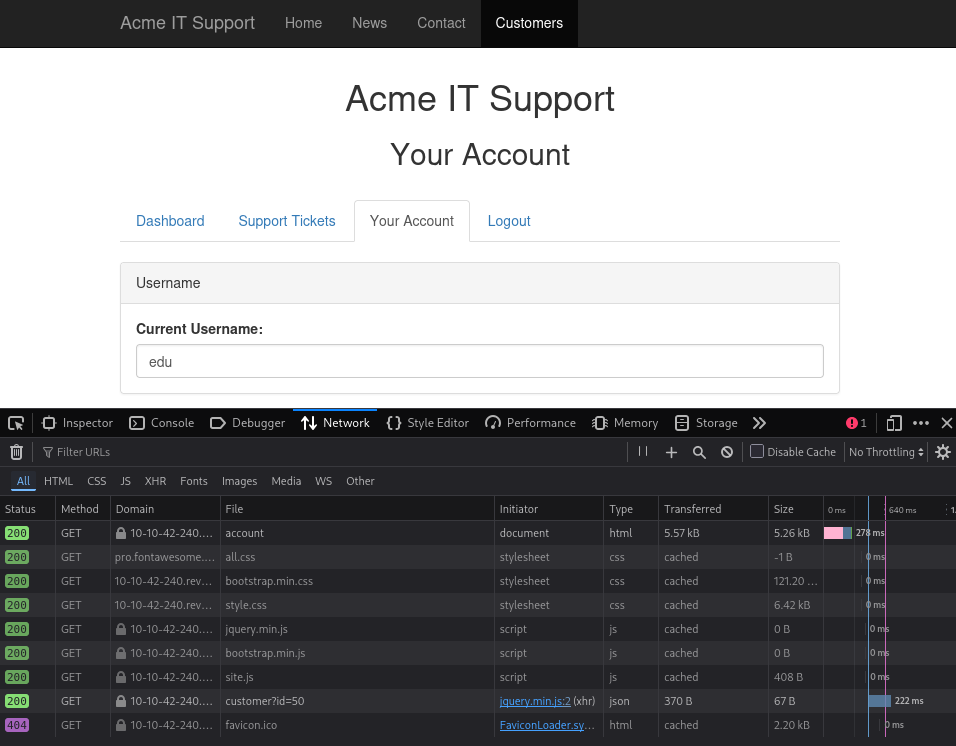956x746 pixels.
Task: Switch to the Inspector tab
Action: point(77,423)
